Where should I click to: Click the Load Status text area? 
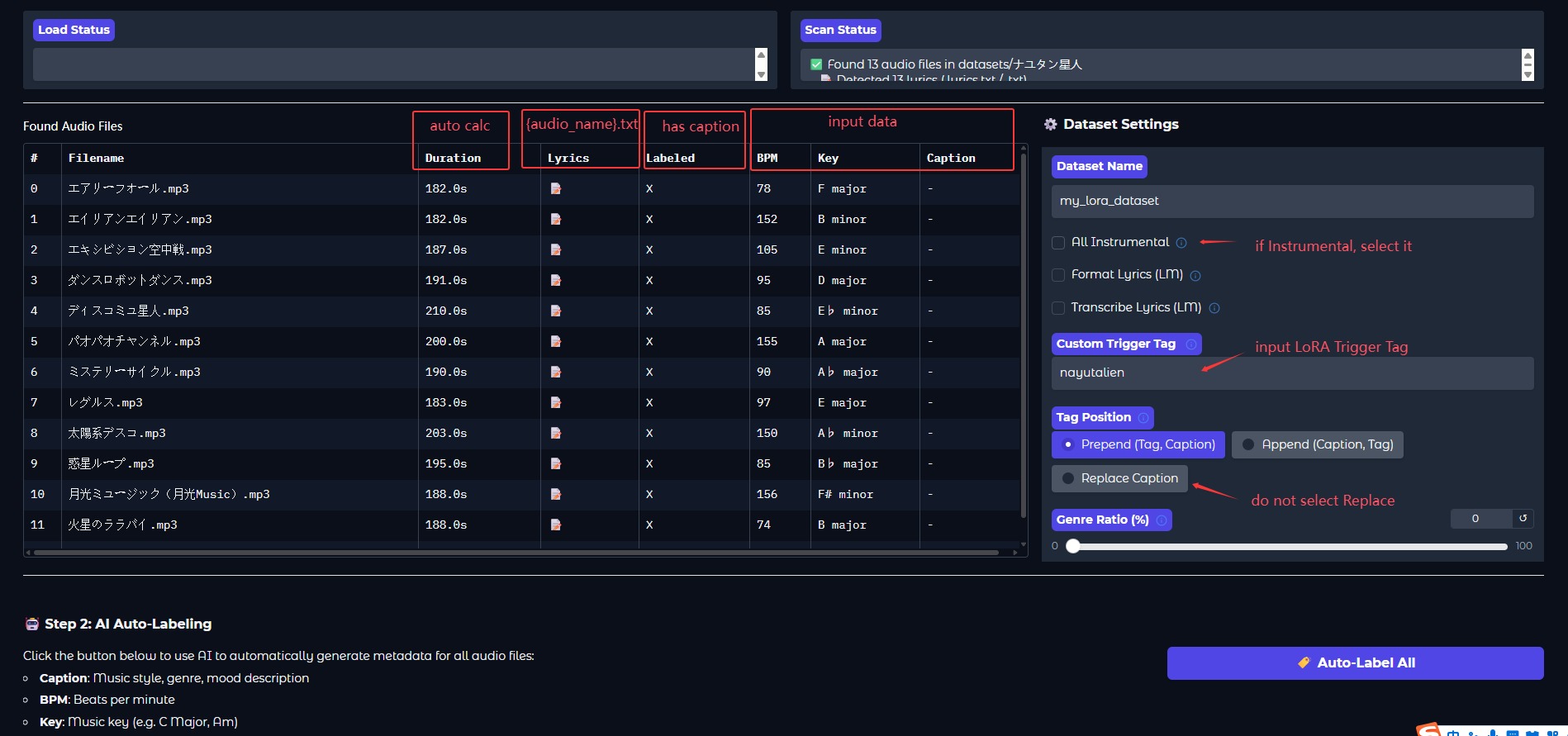393,64
